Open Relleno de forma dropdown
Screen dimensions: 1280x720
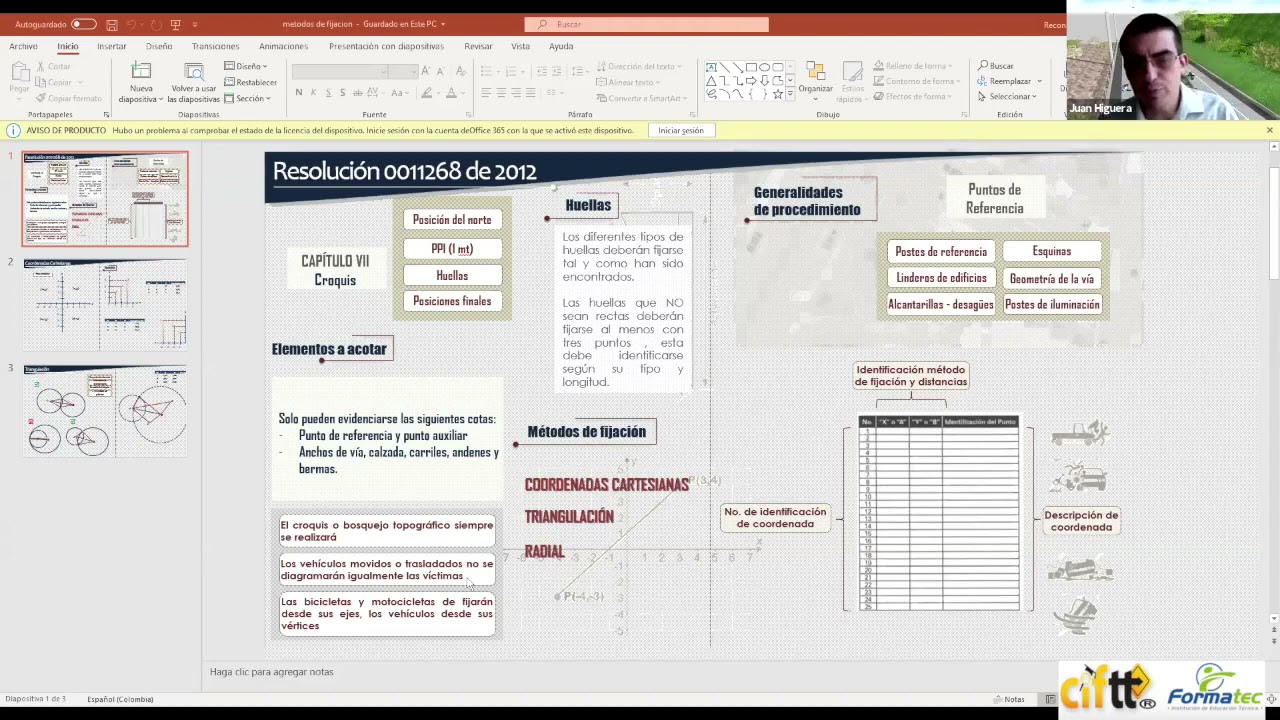(x=911, y=66)
